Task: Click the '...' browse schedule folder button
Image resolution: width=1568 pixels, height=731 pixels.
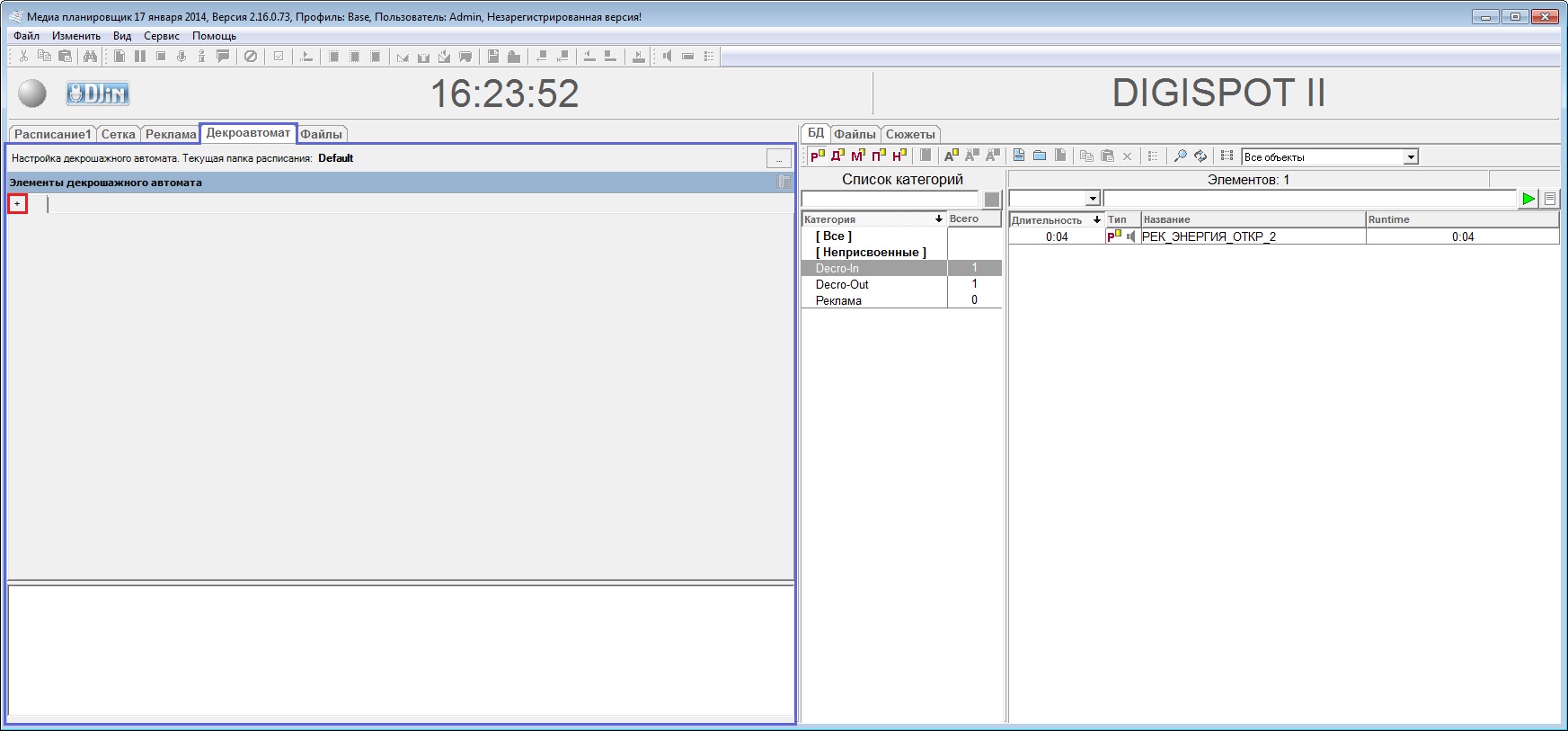Action: (778, 158)
